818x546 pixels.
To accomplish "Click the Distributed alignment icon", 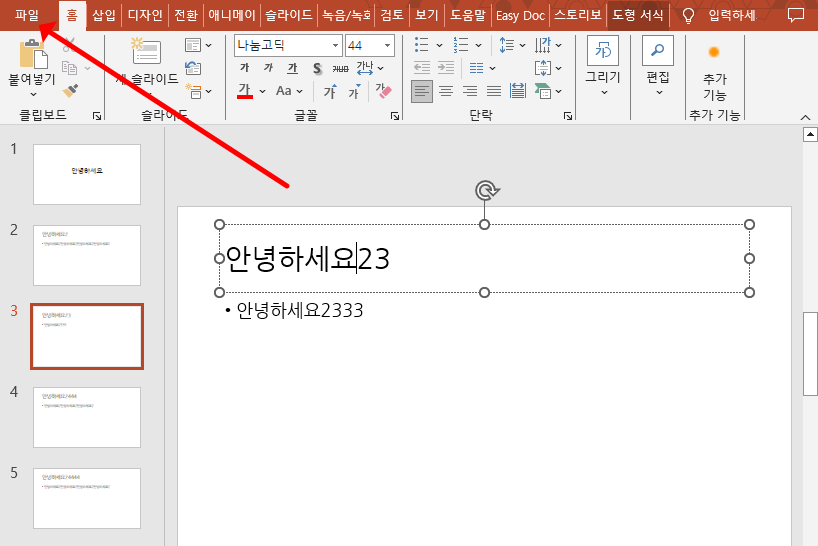I will point(518,91).
